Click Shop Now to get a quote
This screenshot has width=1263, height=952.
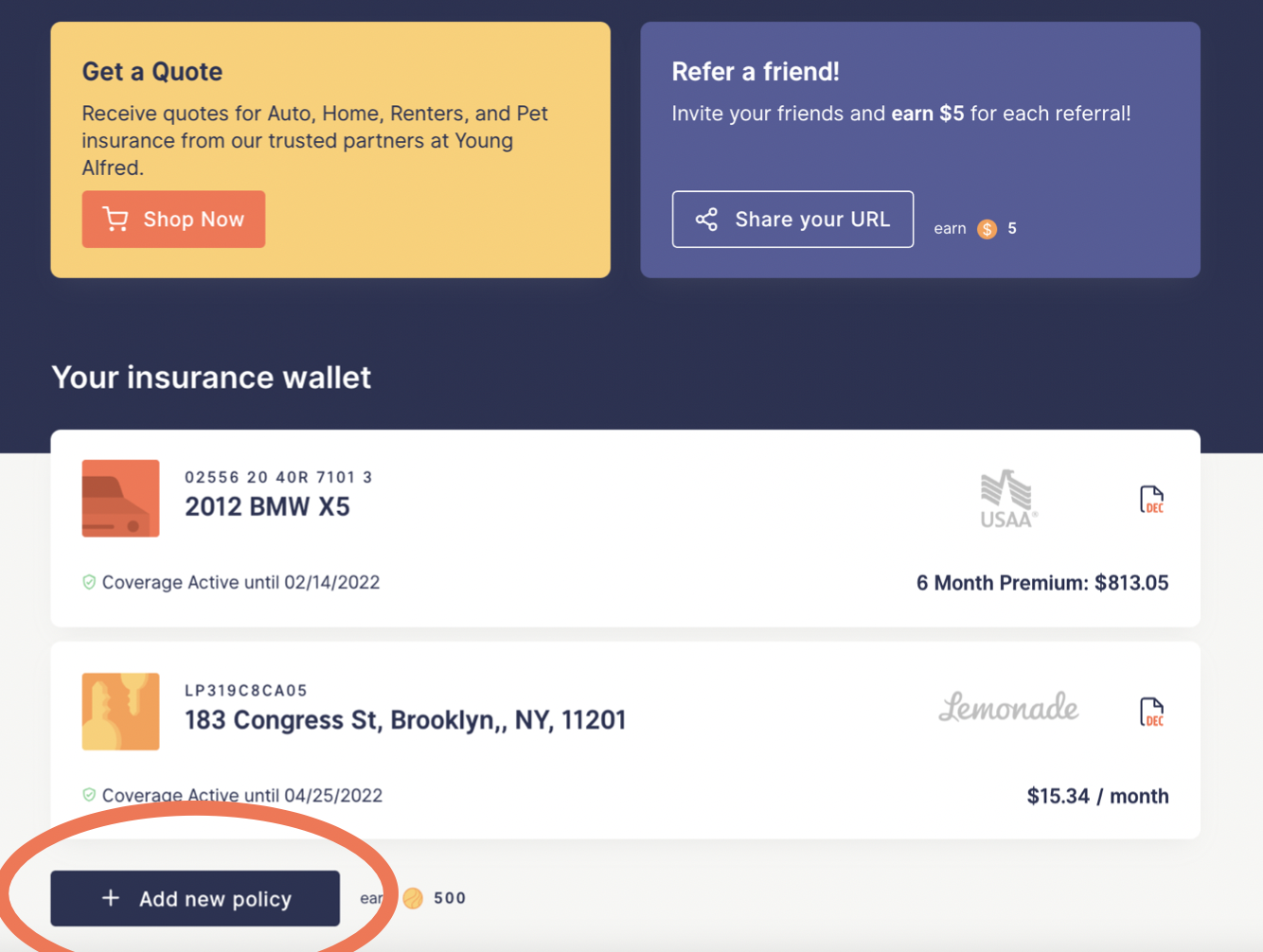tap(173, 219)
